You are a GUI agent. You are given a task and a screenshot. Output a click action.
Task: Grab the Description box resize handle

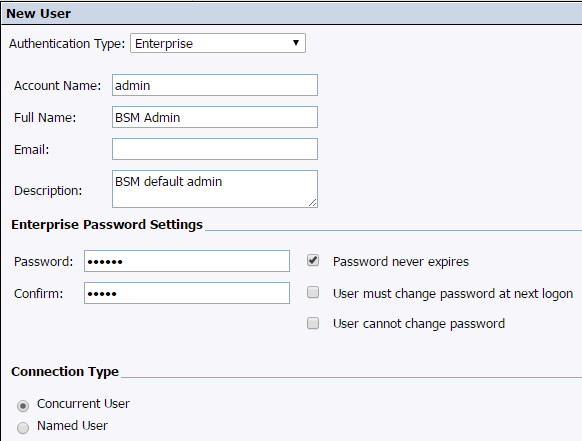tap(313, 203)
